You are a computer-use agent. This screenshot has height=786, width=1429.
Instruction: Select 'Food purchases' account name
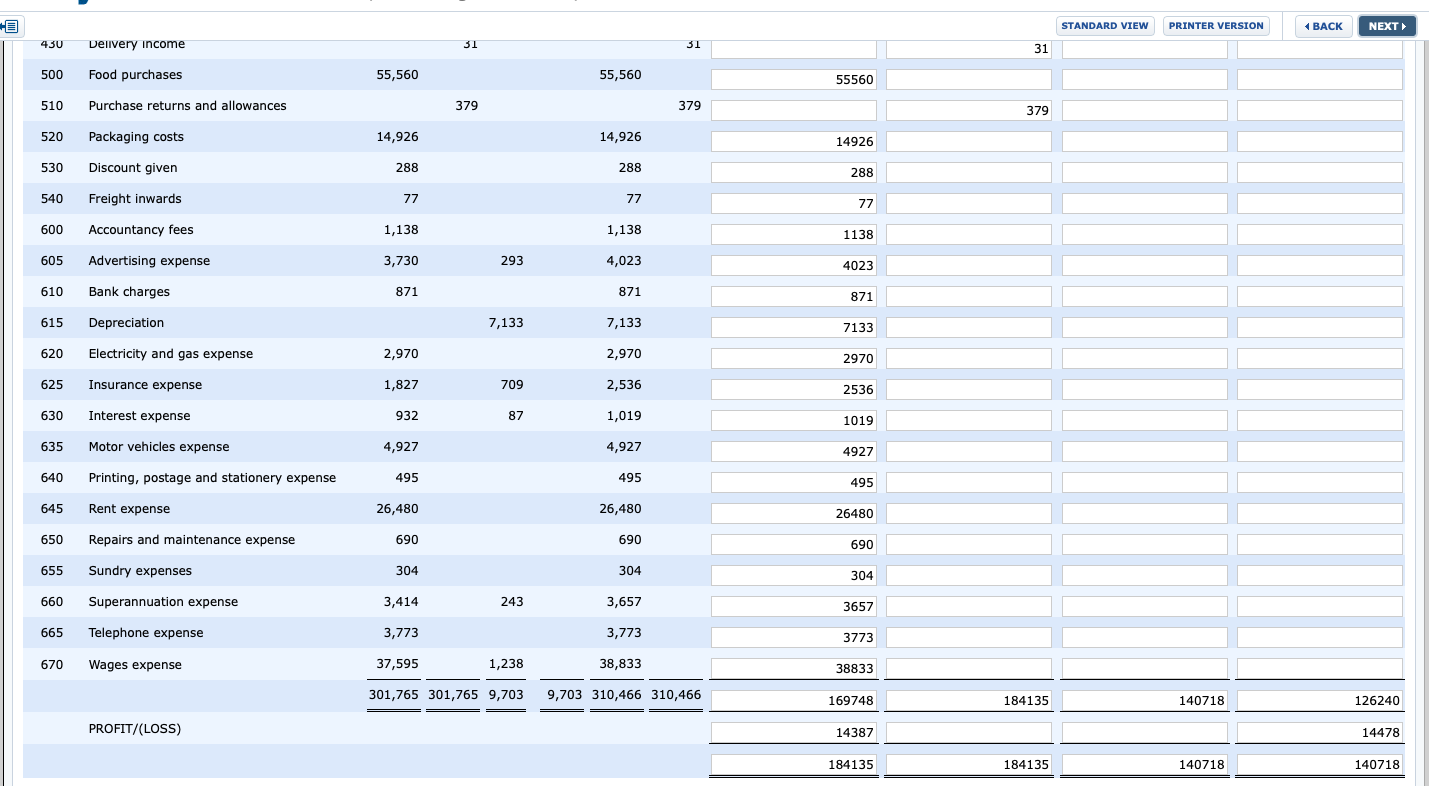[x=135, y=75]
